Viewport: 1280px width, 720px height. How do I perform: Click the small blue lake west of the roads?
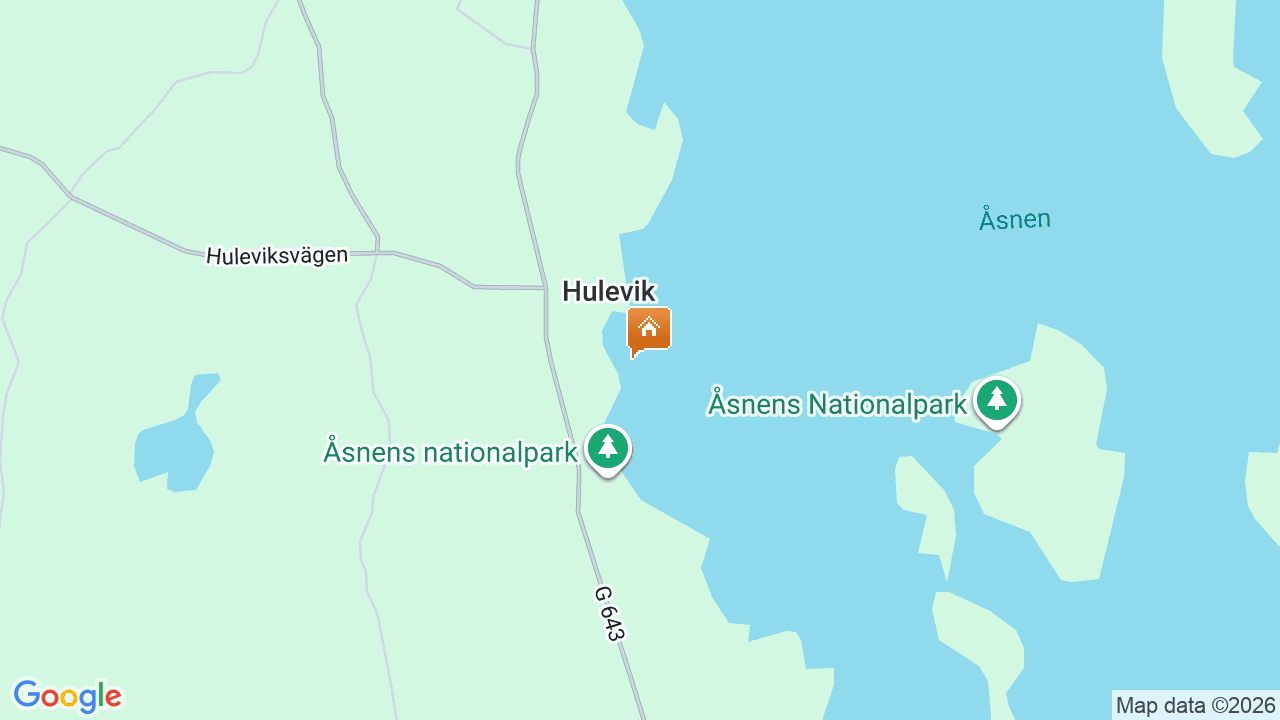(x=176, y=435)
